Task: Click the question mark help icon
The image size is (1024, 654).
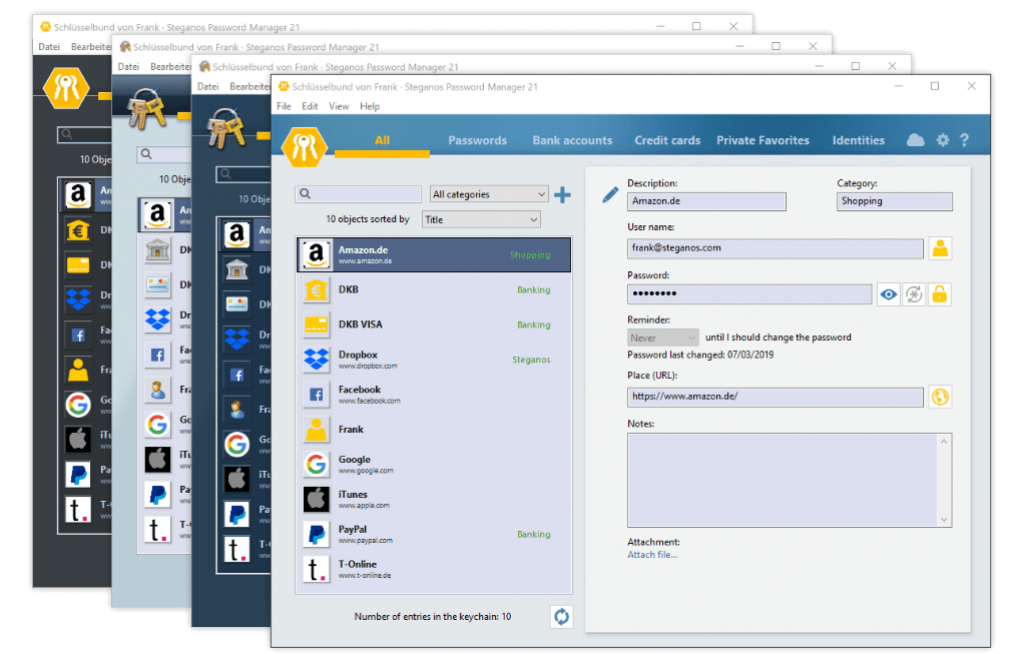Action: click(x=965, y=140)
